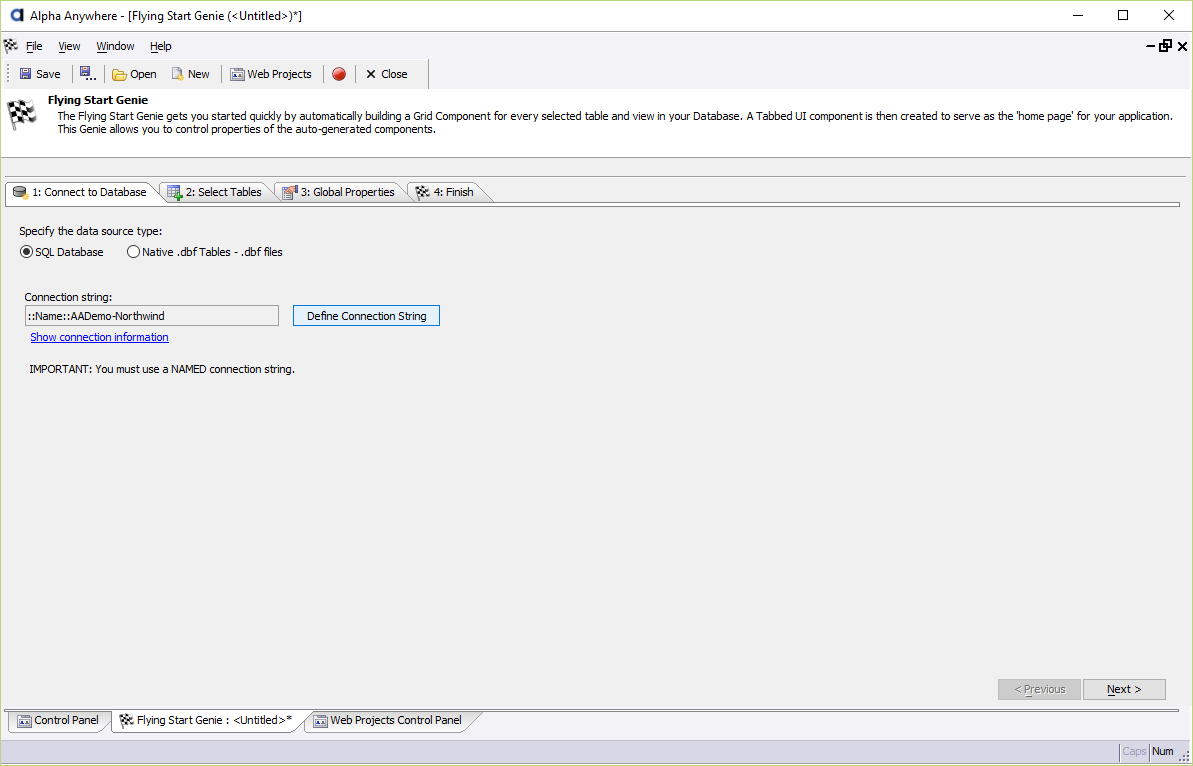
Task: Switch to 1: Connect to Database tab
Action: (x=80, y=192)
